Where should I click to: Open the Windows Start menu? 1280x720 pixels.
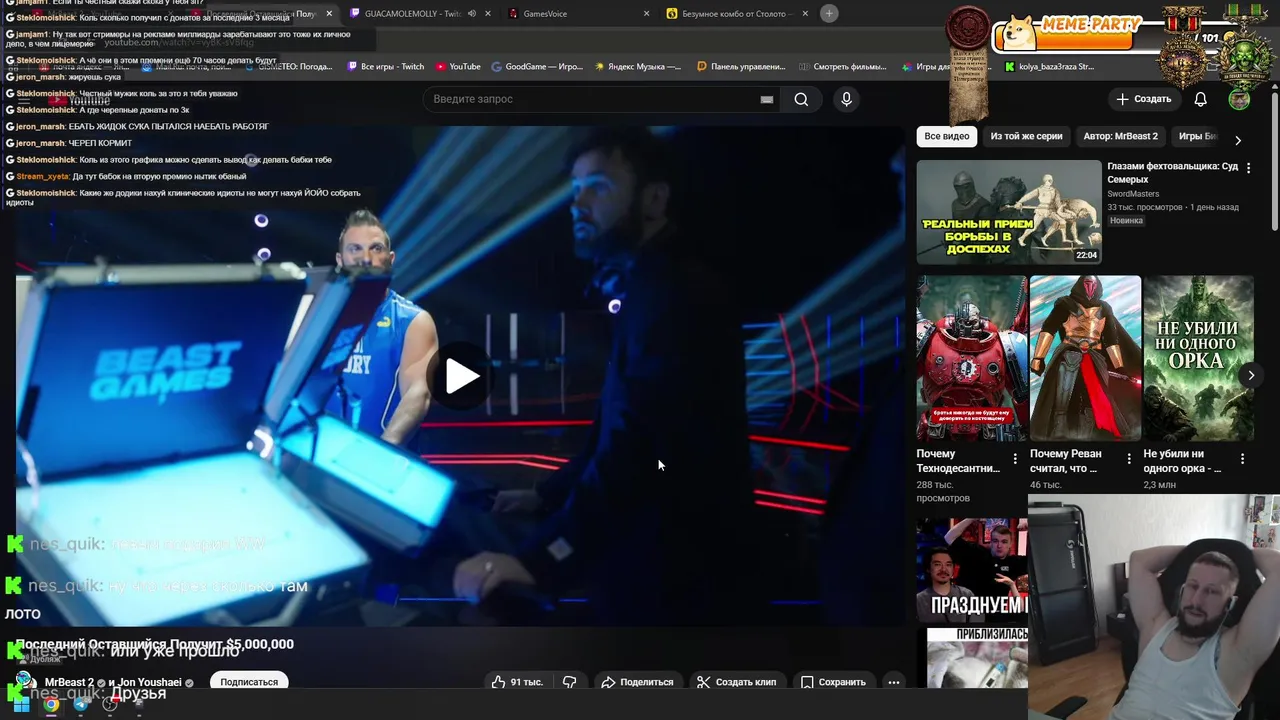tap(21, 704)
